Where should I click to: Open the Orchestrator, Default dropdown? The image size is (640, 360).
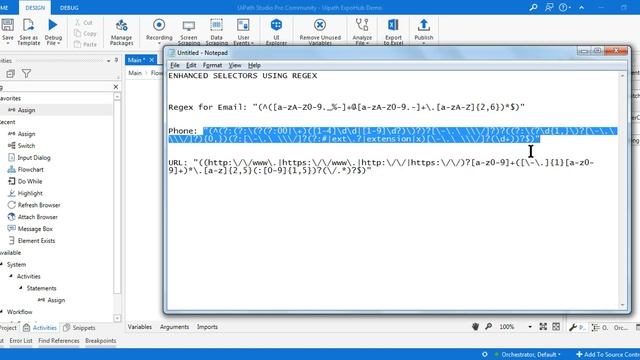coord(527,354)
